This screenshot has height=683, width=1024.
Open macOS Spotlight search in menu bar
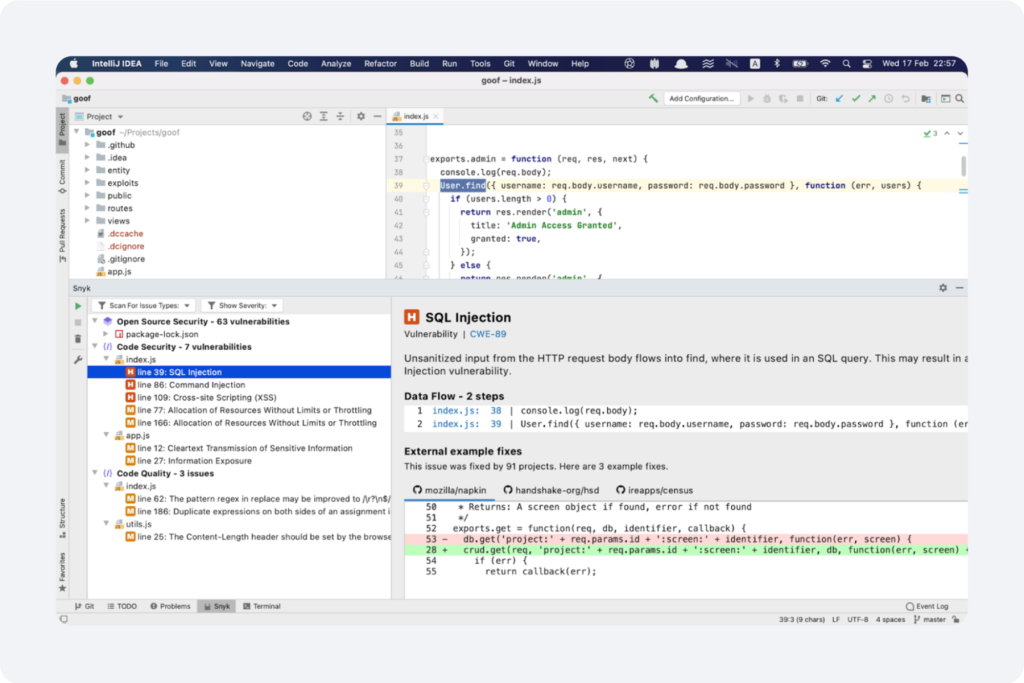pyautogui.click(x=846, y=64)
